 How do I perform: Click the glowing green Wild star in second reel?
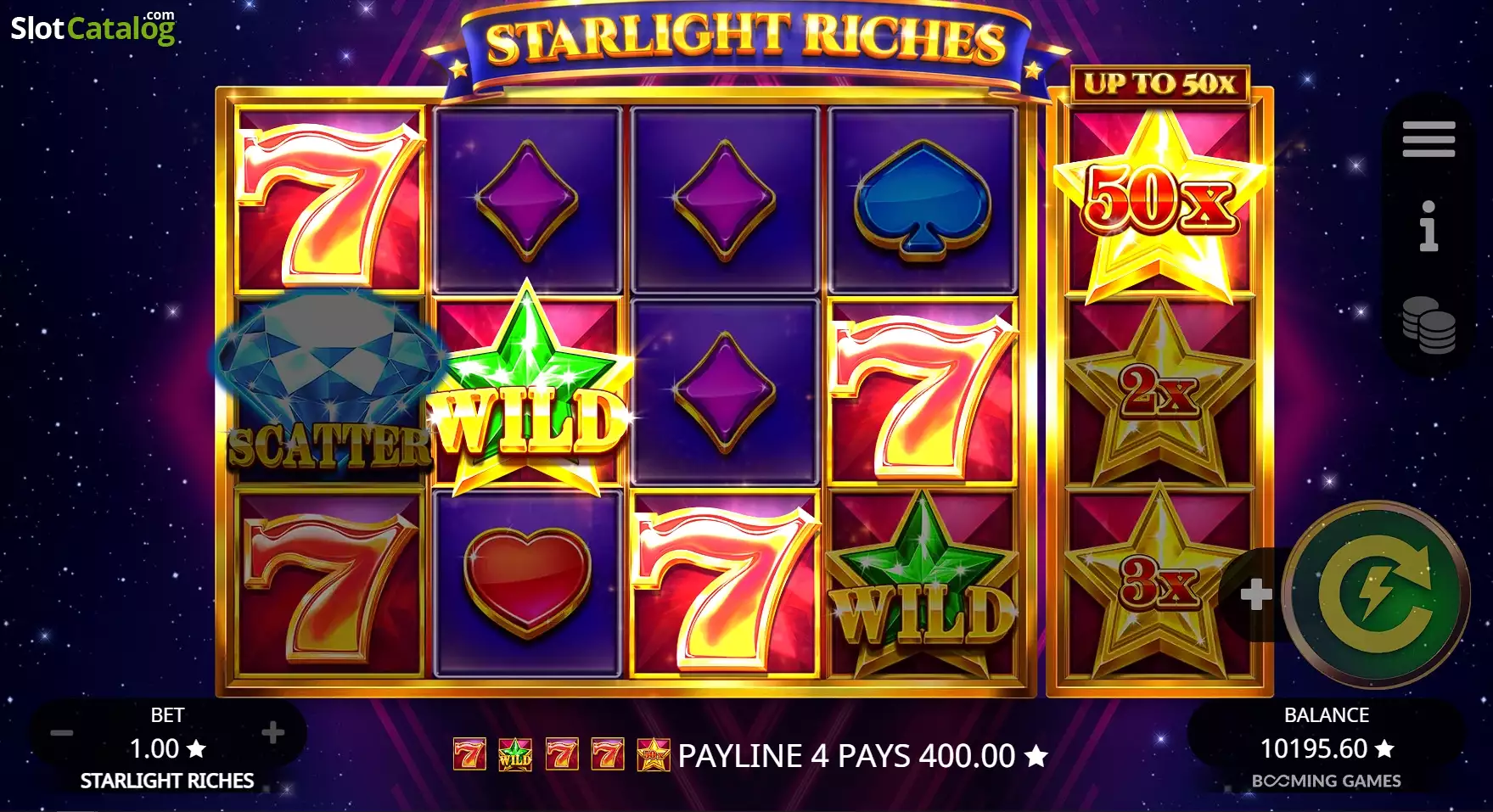click(x=528, y=390)
